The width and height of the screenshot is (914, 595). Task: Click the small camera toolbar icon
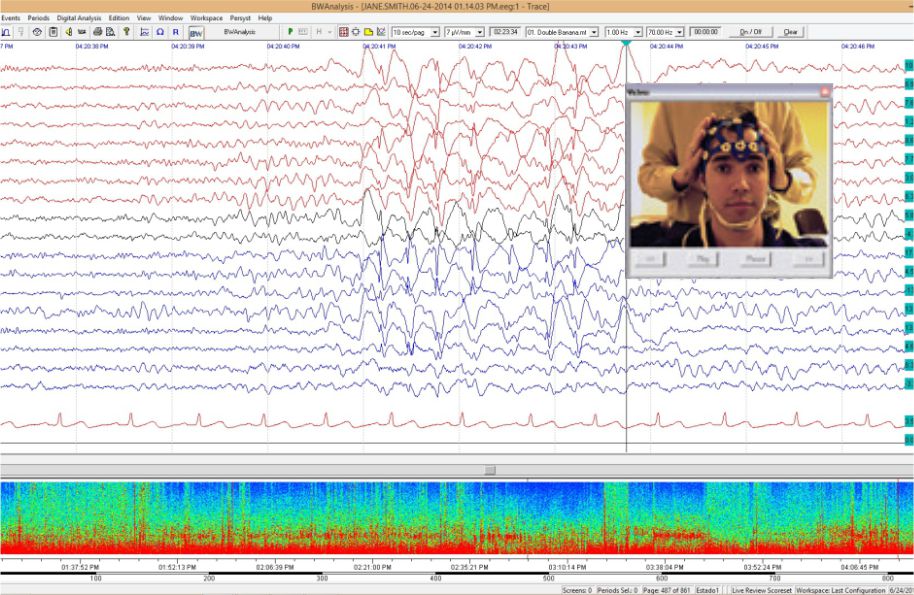(82, 32)
